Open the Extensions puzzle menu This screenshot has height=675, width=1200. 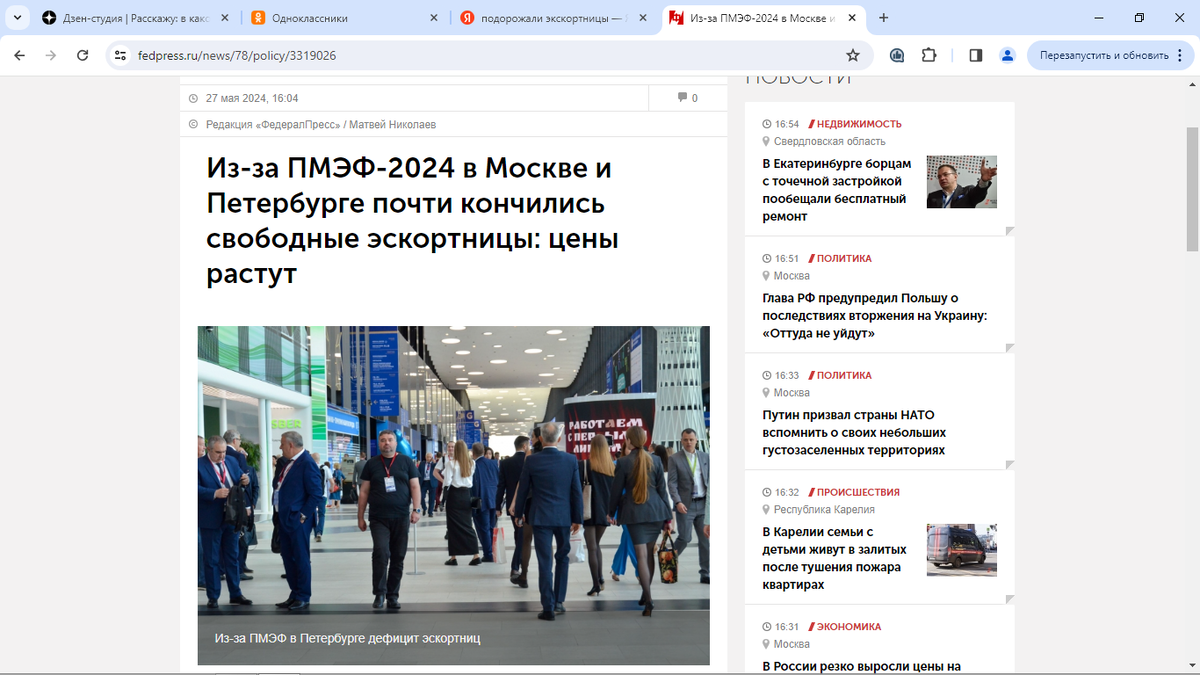coord(929,55)
